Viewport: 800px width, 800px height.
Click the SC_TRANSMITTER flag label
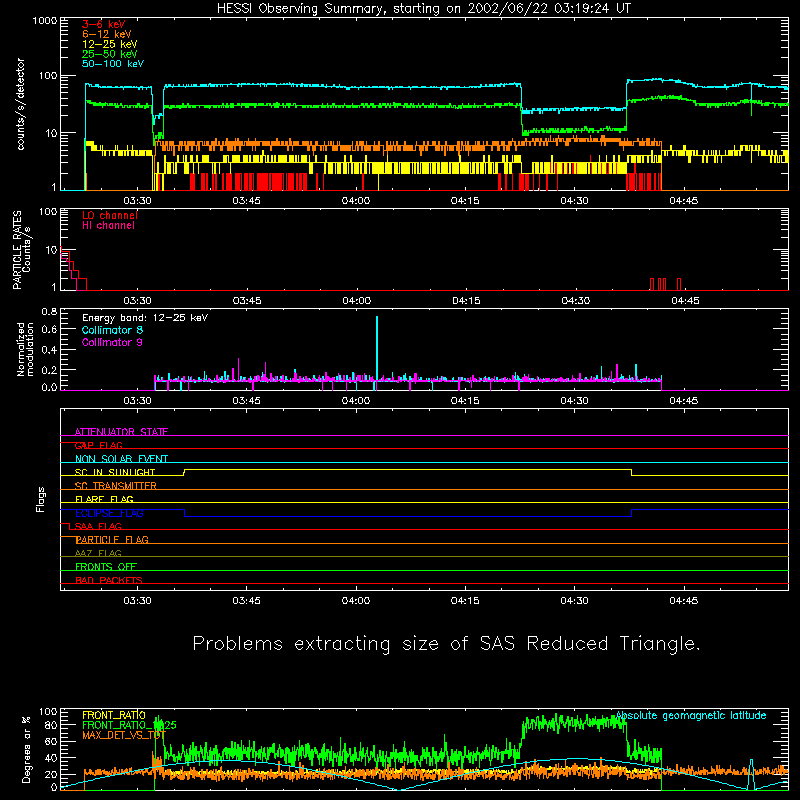tap(116, 486)
